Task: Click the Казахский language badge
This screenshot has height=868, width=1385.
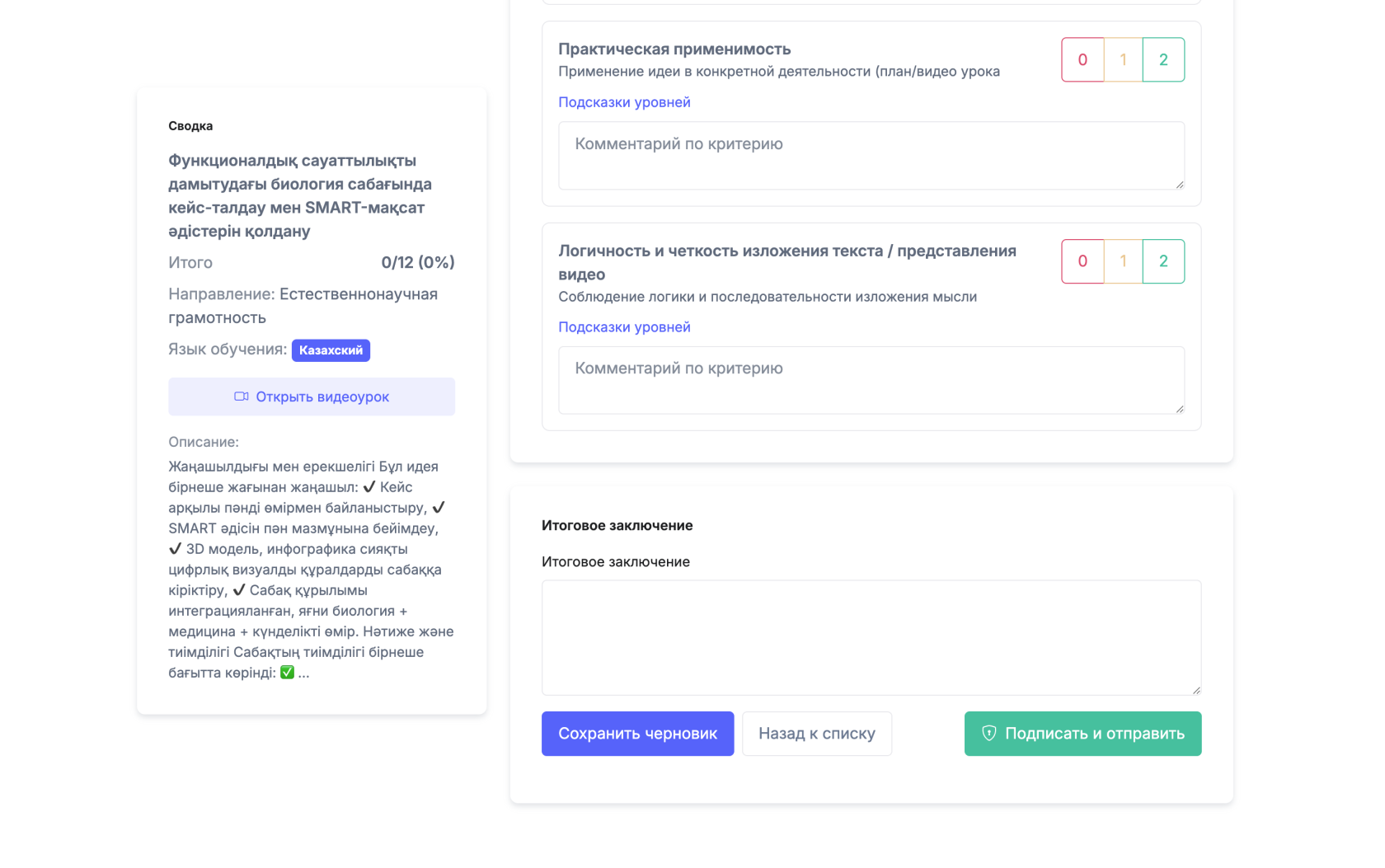Action: pos(331,350)
